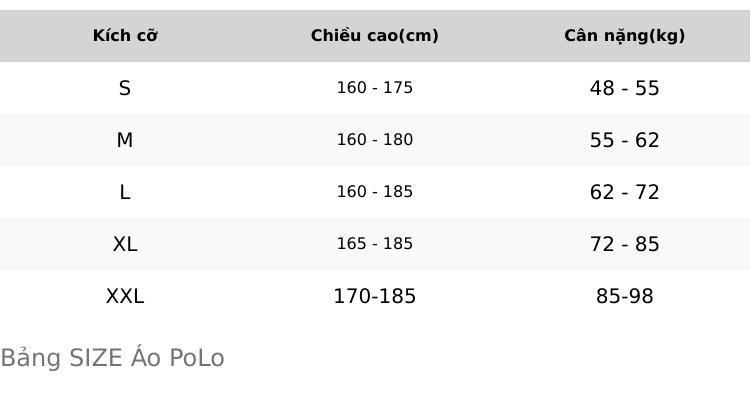750x394 pixels.
Task: Click the 160 - 180 height value
Action: tap(375, 140)
